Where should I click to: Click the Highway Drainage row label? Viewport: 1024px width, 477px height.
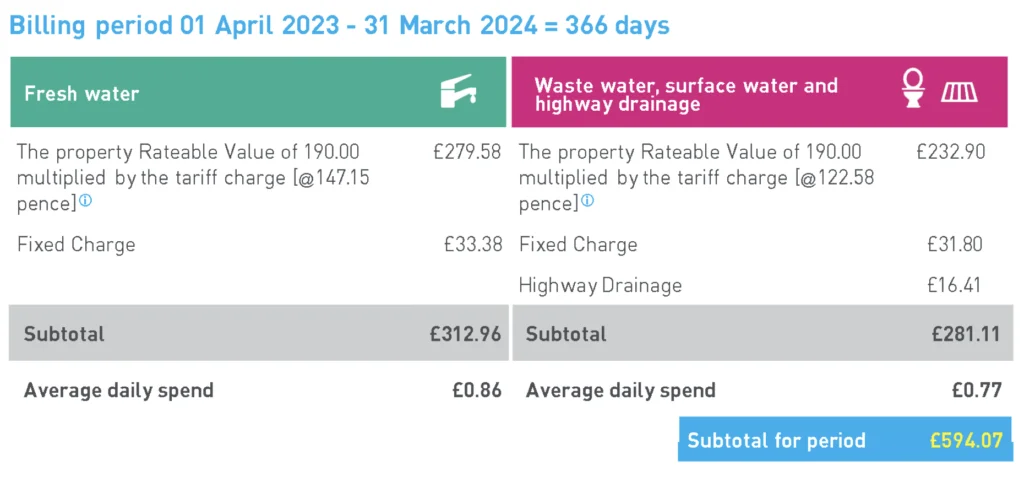click(600, 286)
